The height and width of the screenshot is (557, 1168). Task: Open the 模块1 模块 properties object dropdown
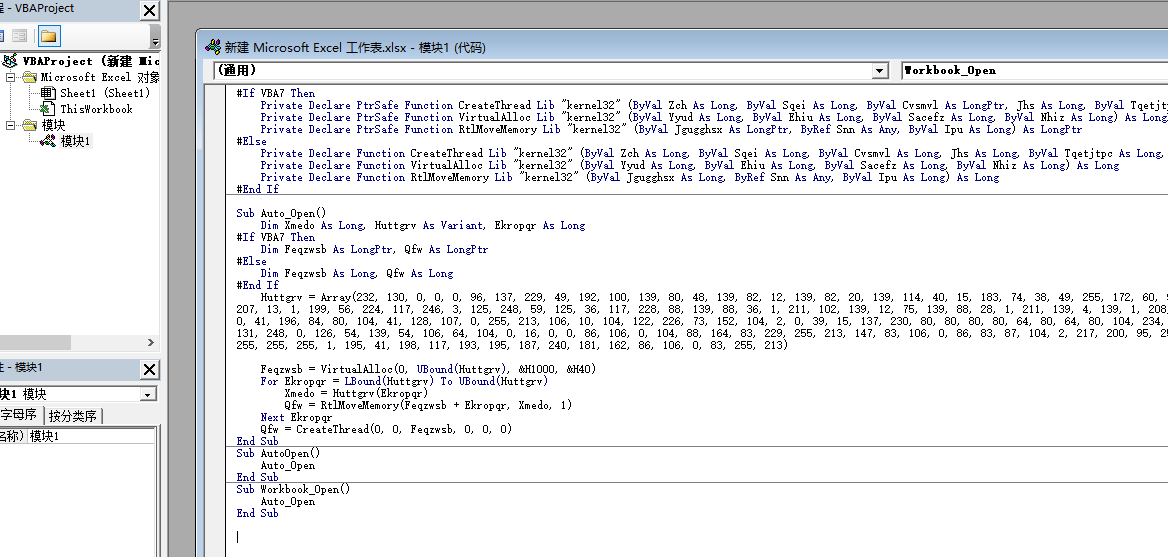(x=148, y=395)
